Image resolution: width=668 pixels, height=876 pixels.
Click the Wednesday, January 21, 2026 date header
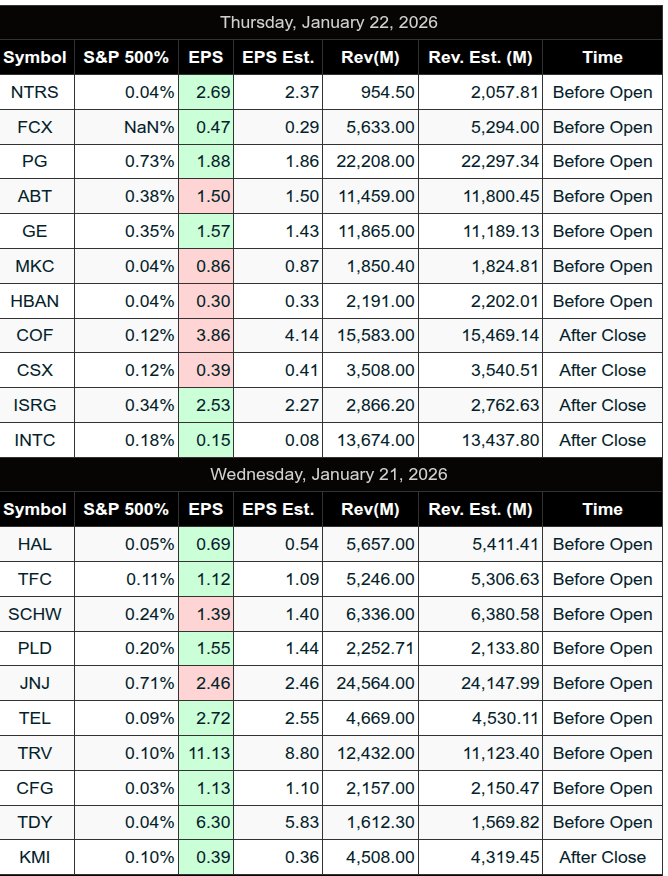(x=329, y=474)
